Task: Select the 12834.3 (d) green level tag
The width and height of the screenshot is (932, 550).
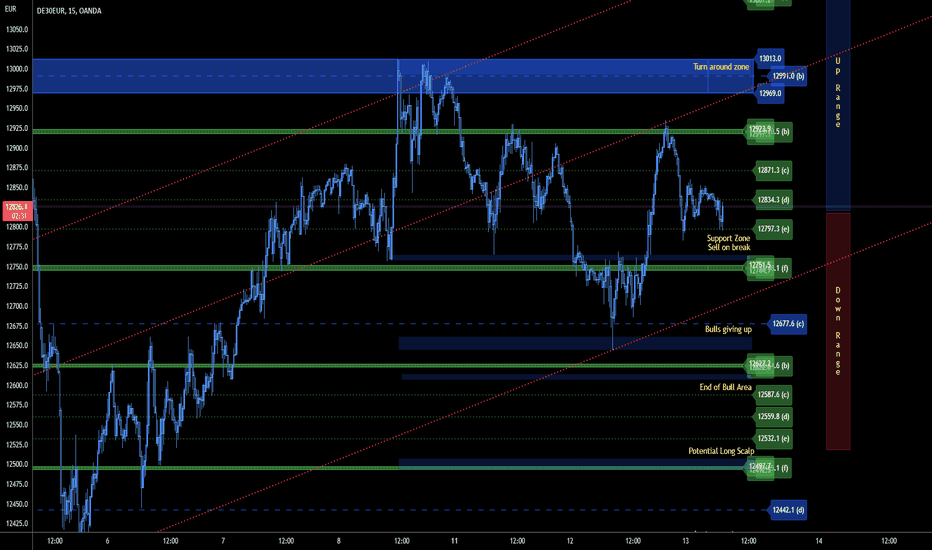Action: (x=773, y=200)
